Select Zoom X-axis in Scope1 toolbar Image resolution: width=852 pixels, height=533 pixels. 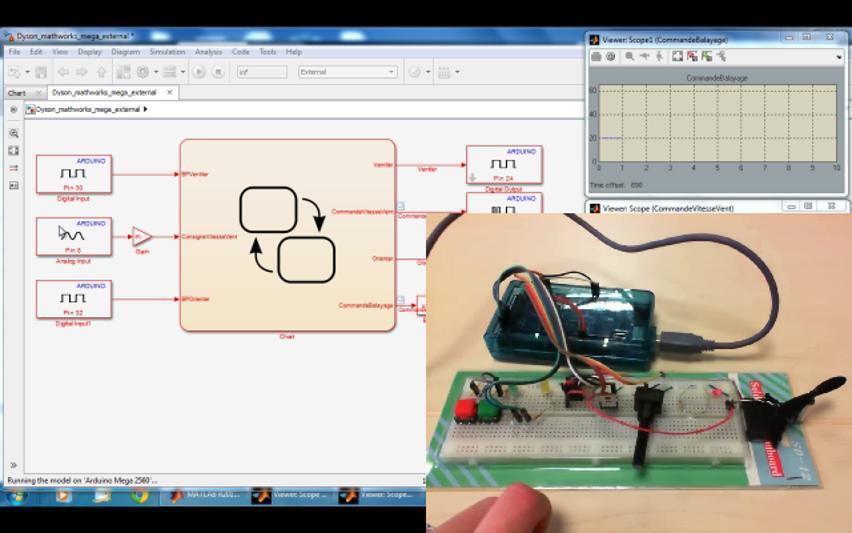coord(644,57)
